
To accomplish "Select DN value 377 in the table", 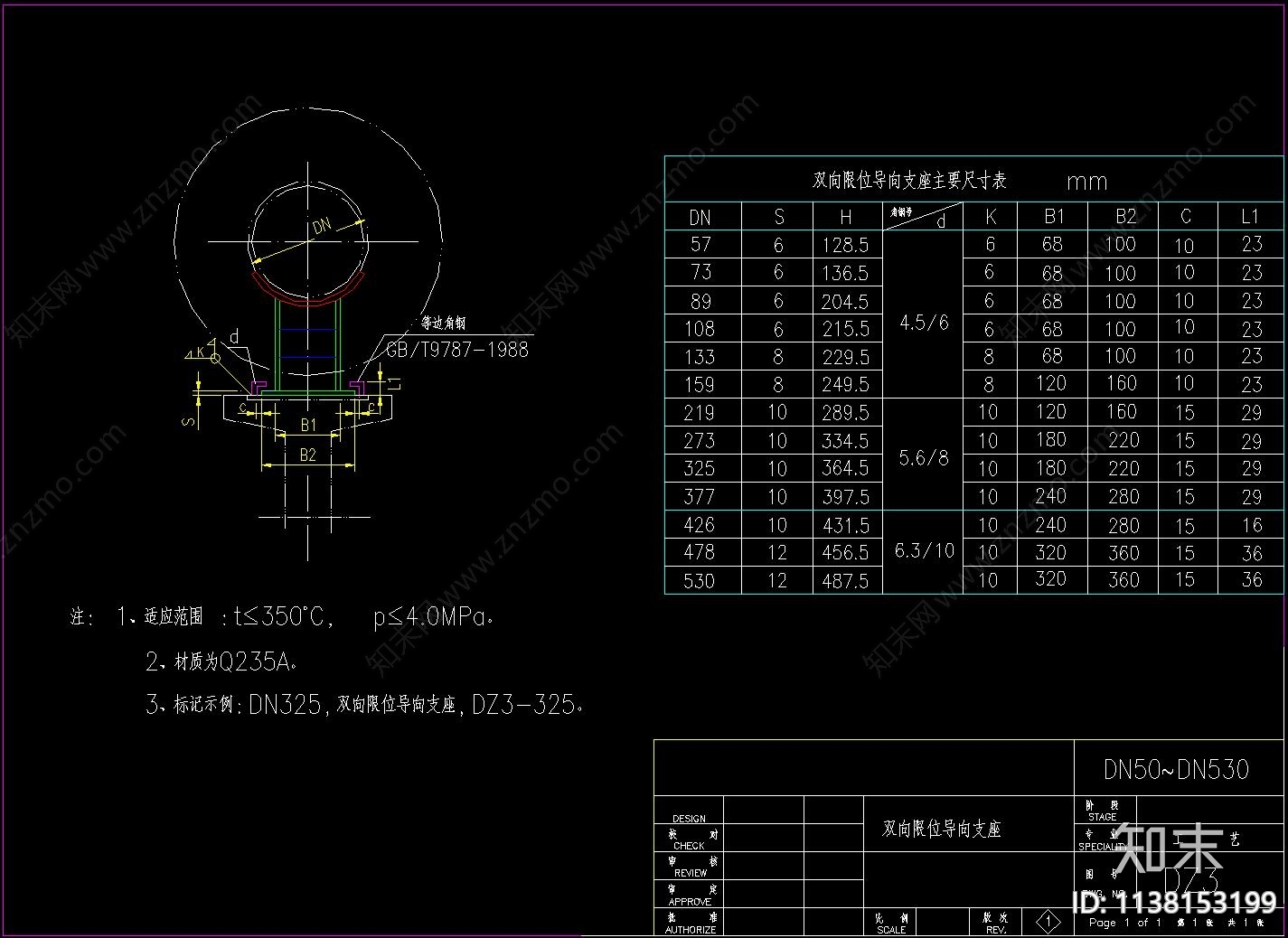I will pos(700,497).
